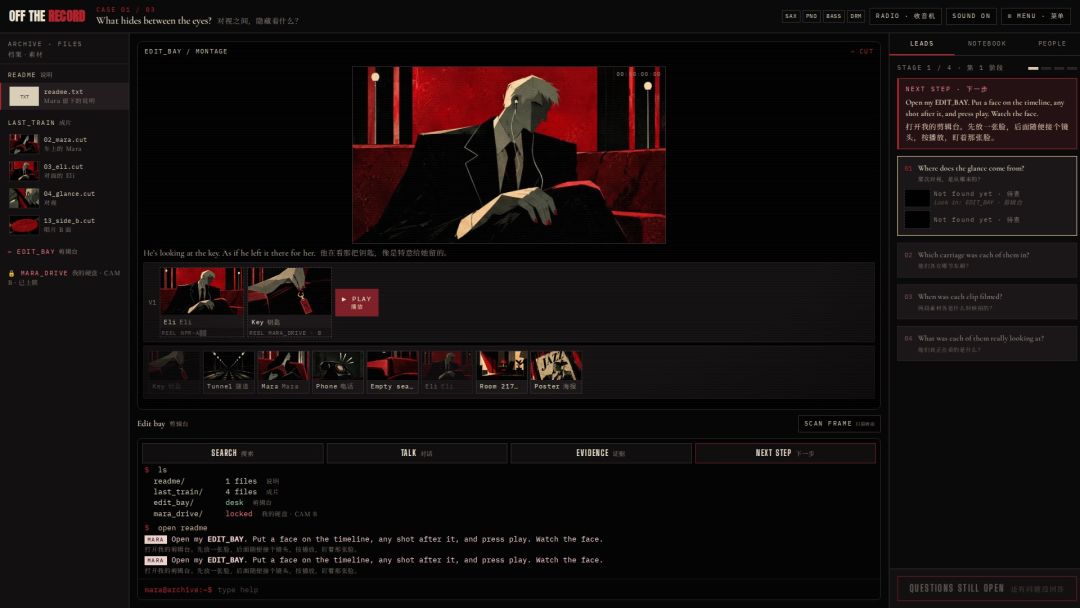Select the TALK action tab
Viewport: 1080px width, 608px height.
[417, 453]
